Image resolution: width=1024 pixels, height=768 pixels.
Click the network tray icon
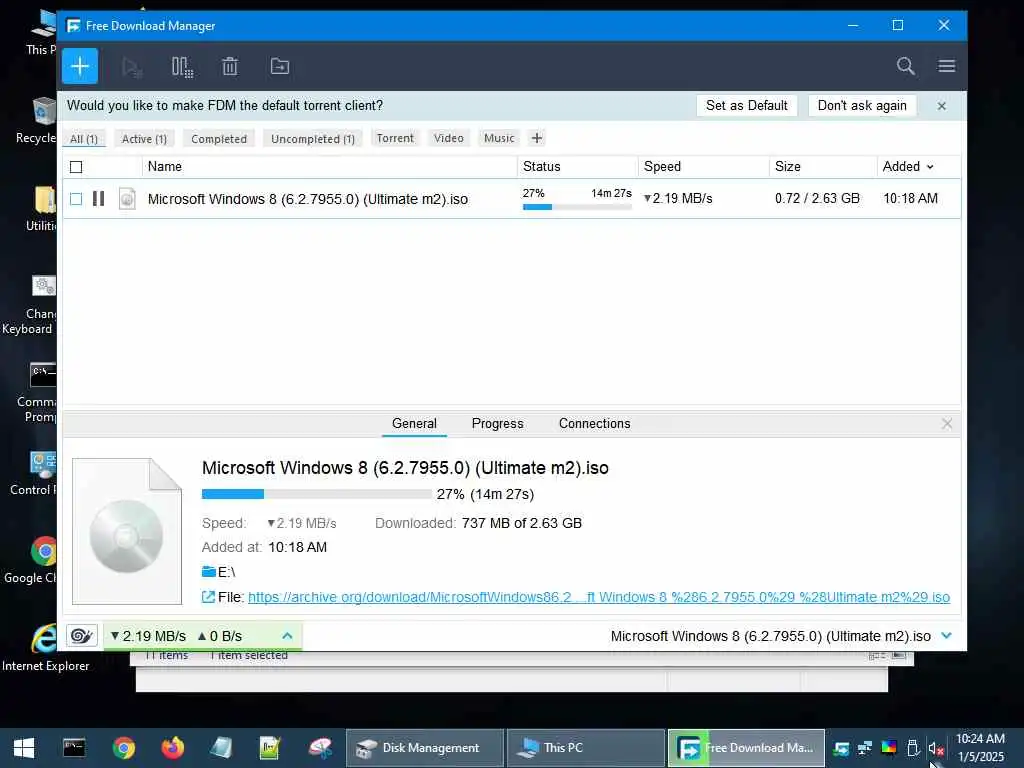tap(865, 748)
